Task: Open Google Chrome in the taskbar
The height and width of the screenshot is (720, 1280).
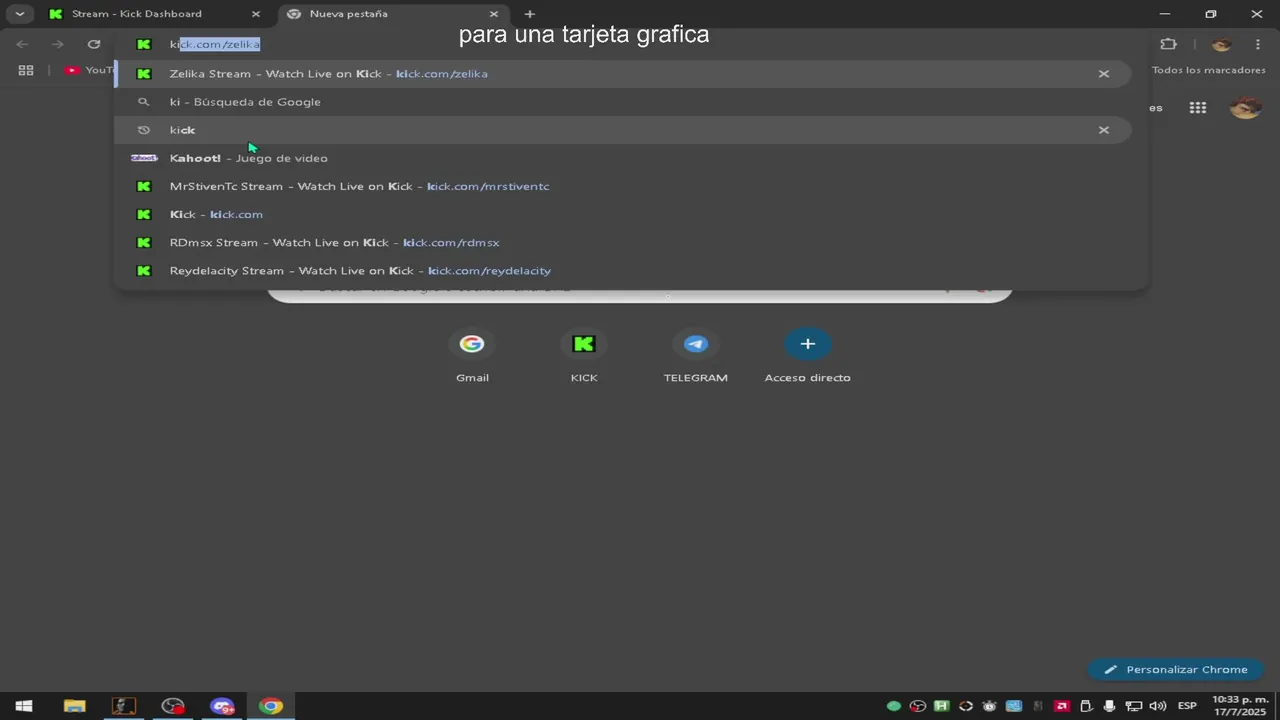Action: pos(270,706)
